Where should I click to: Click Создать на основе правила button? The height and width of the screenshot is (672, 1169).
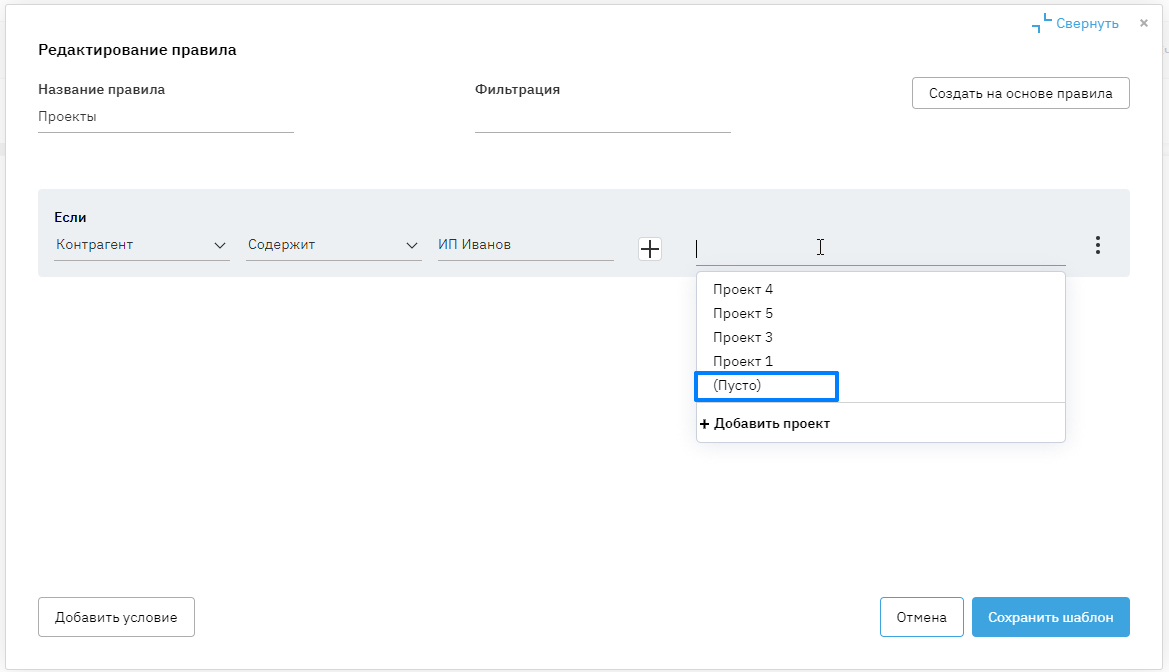(x=1020, y=94)
